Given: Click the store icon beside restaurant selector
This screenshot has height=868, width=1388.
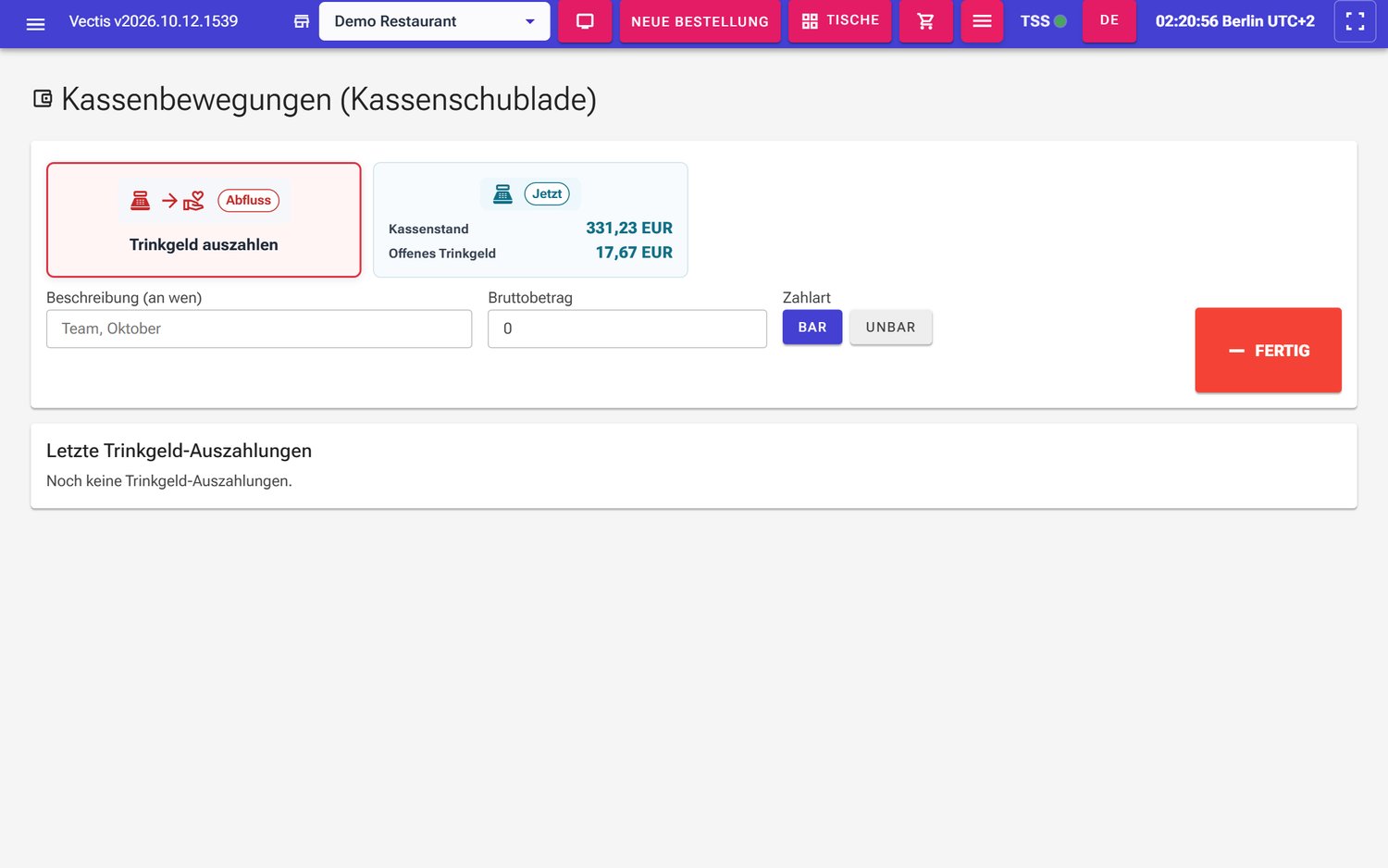Looking at the screenshot, I should [302, 21].
